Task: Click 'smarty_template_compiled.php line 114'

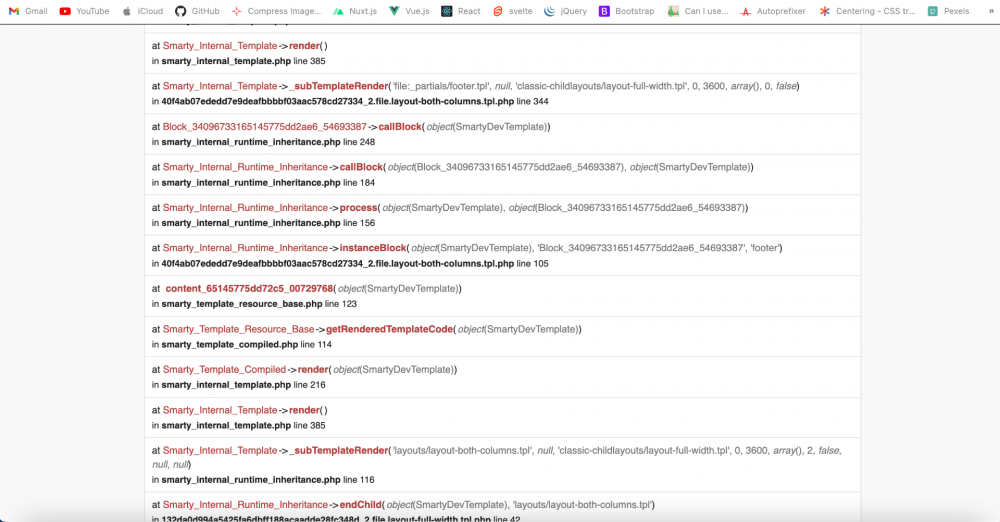Action: point(246,345)
